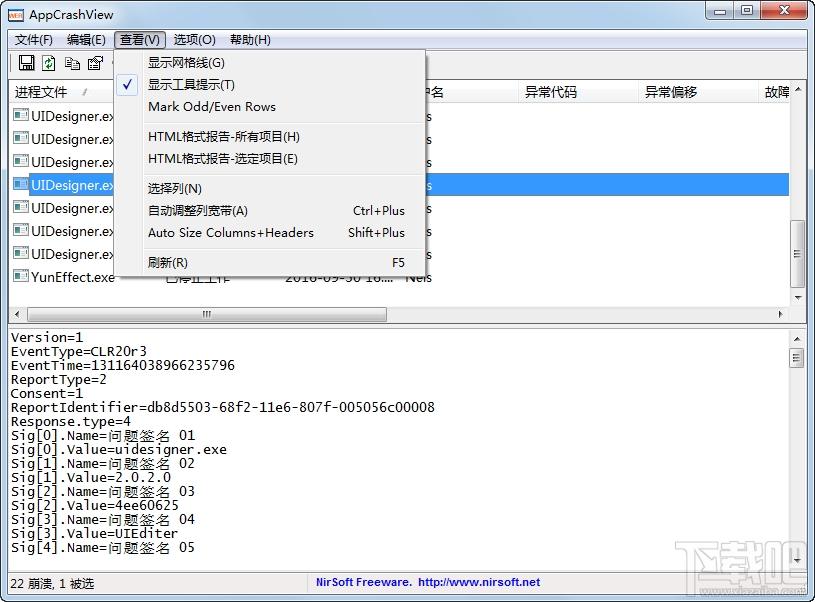Viewport: 815px width, 602px height.
Task: Click the Response.type=4 line
Action: [71, 421]
